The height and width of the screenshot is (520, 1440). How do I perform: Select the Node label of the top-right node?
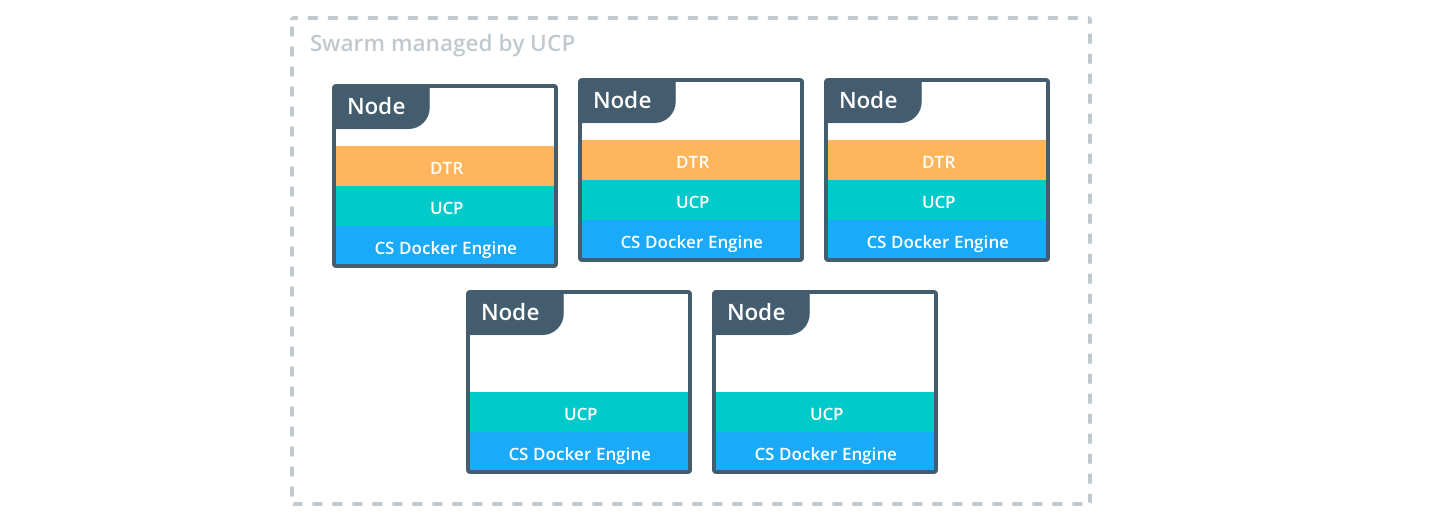click(x=869, y=100)
